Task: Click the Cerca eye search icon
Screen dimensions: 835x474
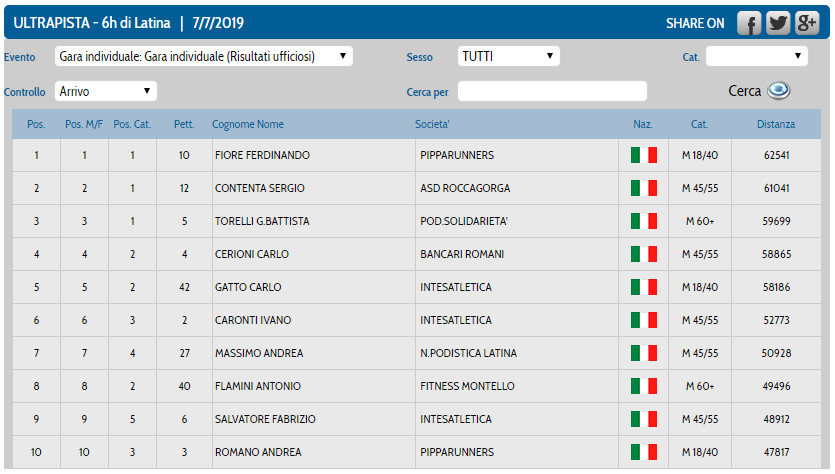Action: (x=779, y=91)
